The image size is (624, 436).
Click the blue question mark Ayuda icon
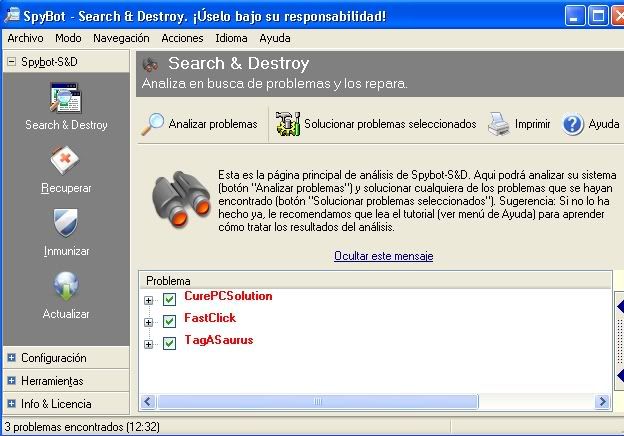[x=573, y=124]
